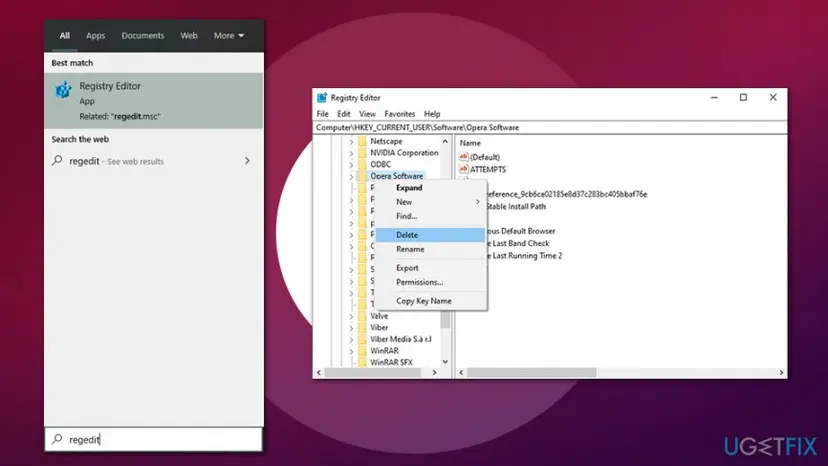Open the More dropdown in search panel
Image resolution: width=828 pixels, height=466 pixels.
(x=229, y=35)
